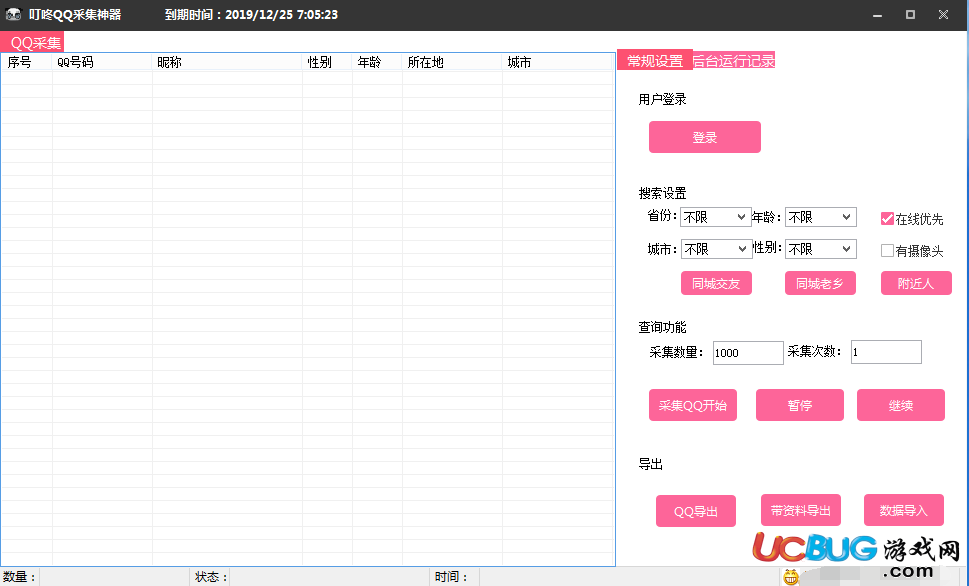Select the 常规设置 tab
This screenshot has width=969, height=586.
pyautogui.click(x=654, y=61)
